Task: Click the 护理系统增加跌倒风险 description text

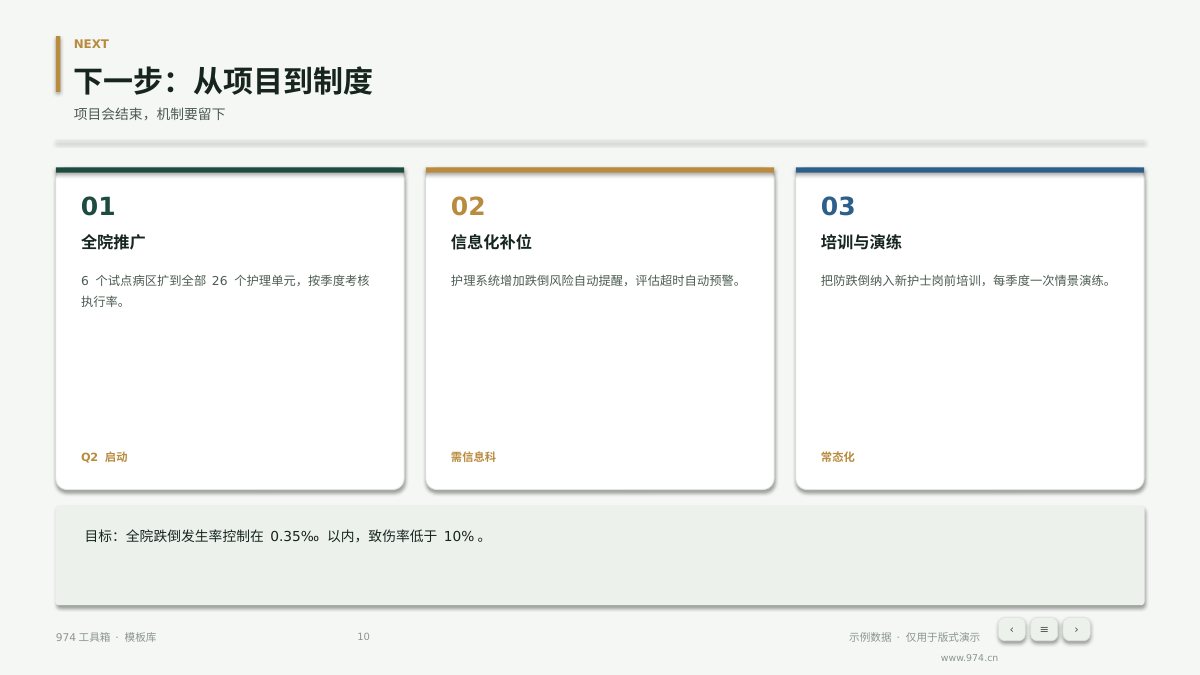Action: click(597, 280)
